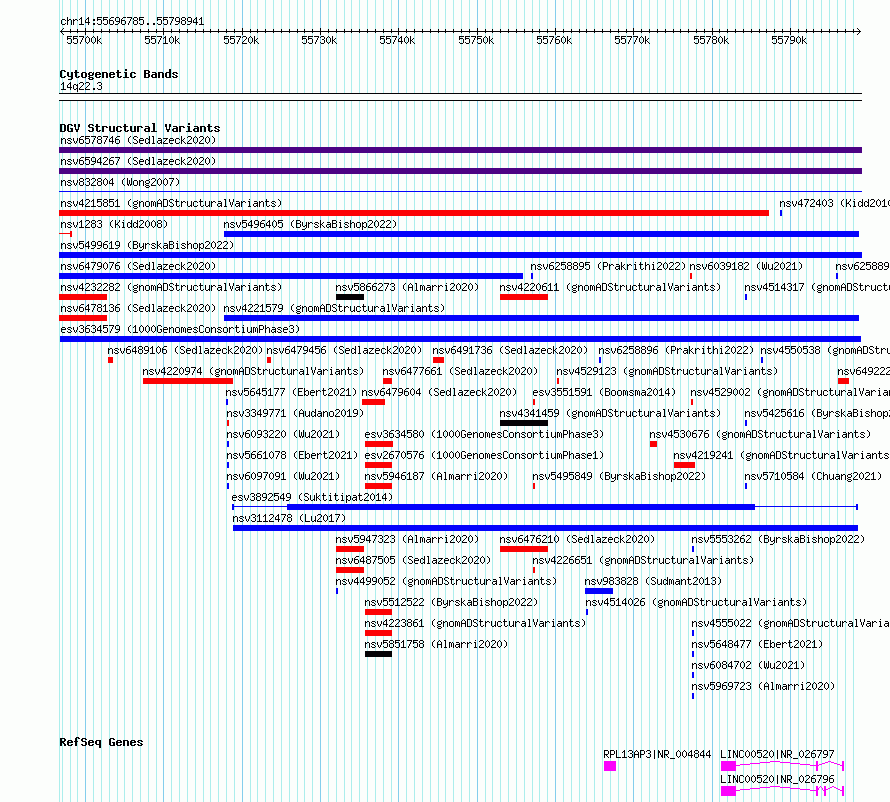Select the nsv4232282 red variant bar
Image resolution: width=890 pixels, height=802 pixels.
(x=83, y=297)
